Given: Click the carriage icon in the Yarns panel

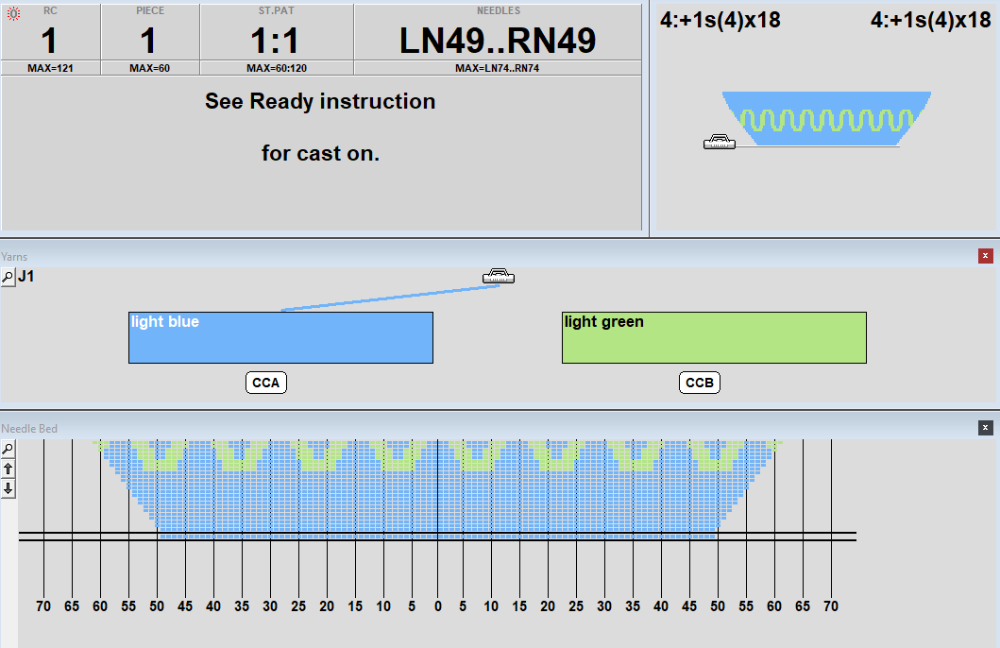Looking at the screenshot, I should click(498, 277).
